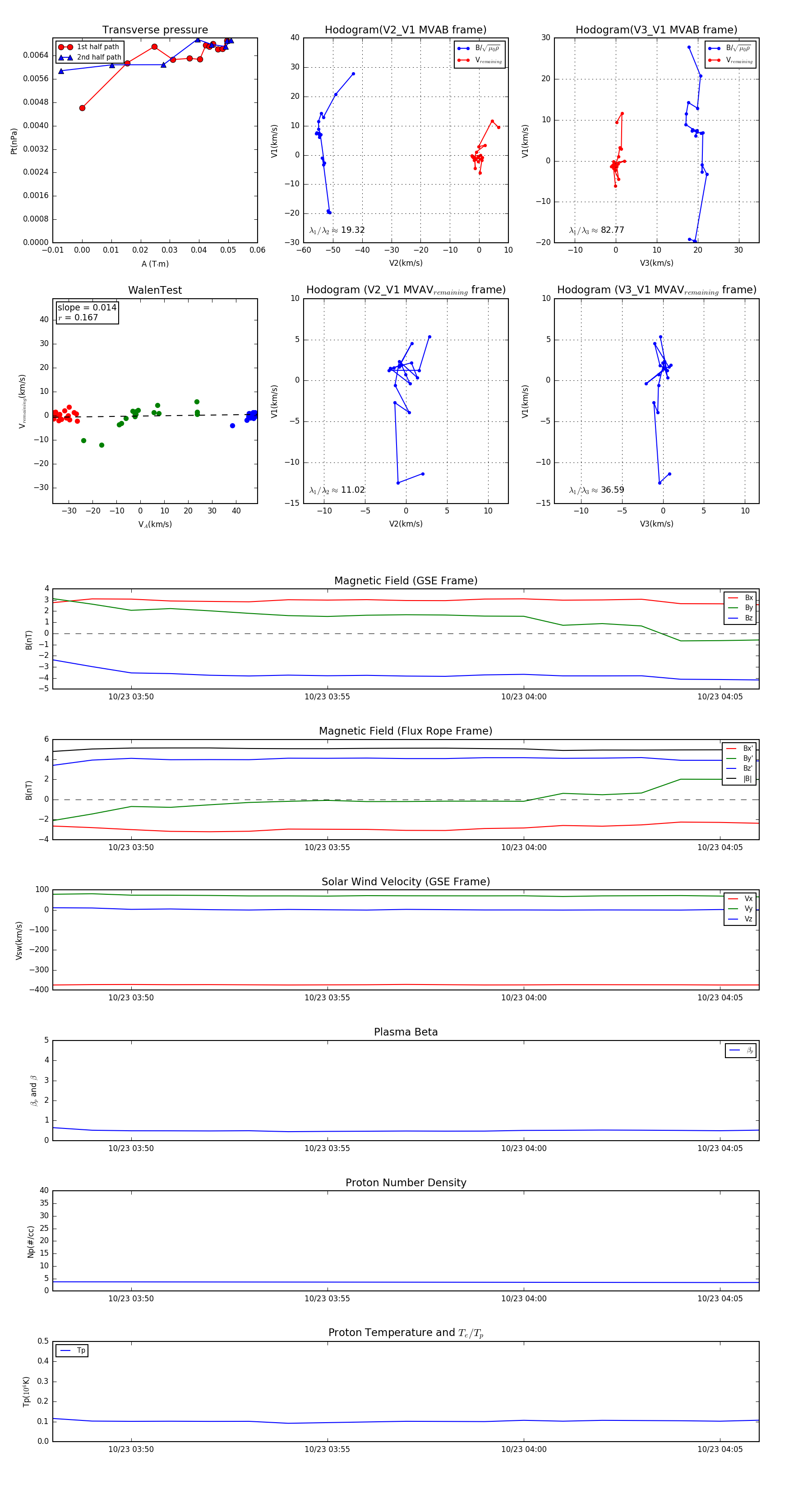Select the 'Vx' legend entry
This screenshot has width=812, height=1489.
(x=740, y=898)
